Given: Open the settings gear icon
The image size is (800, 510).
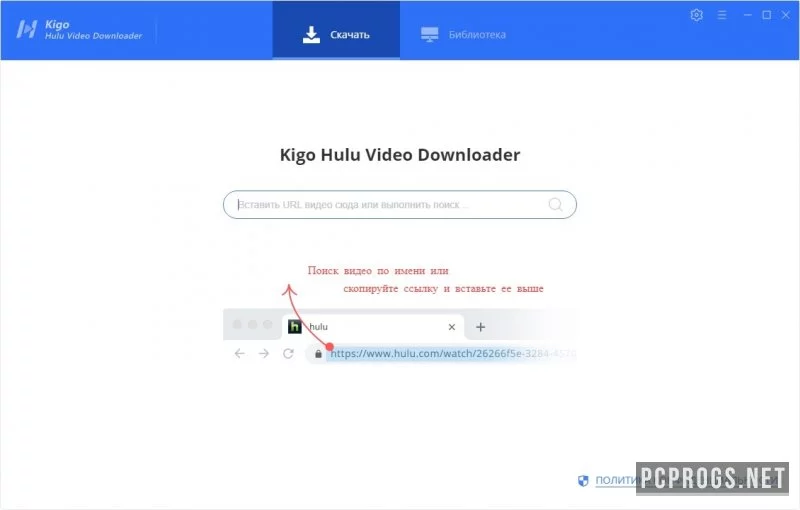Looking at the screenshot, I should 696,15.
